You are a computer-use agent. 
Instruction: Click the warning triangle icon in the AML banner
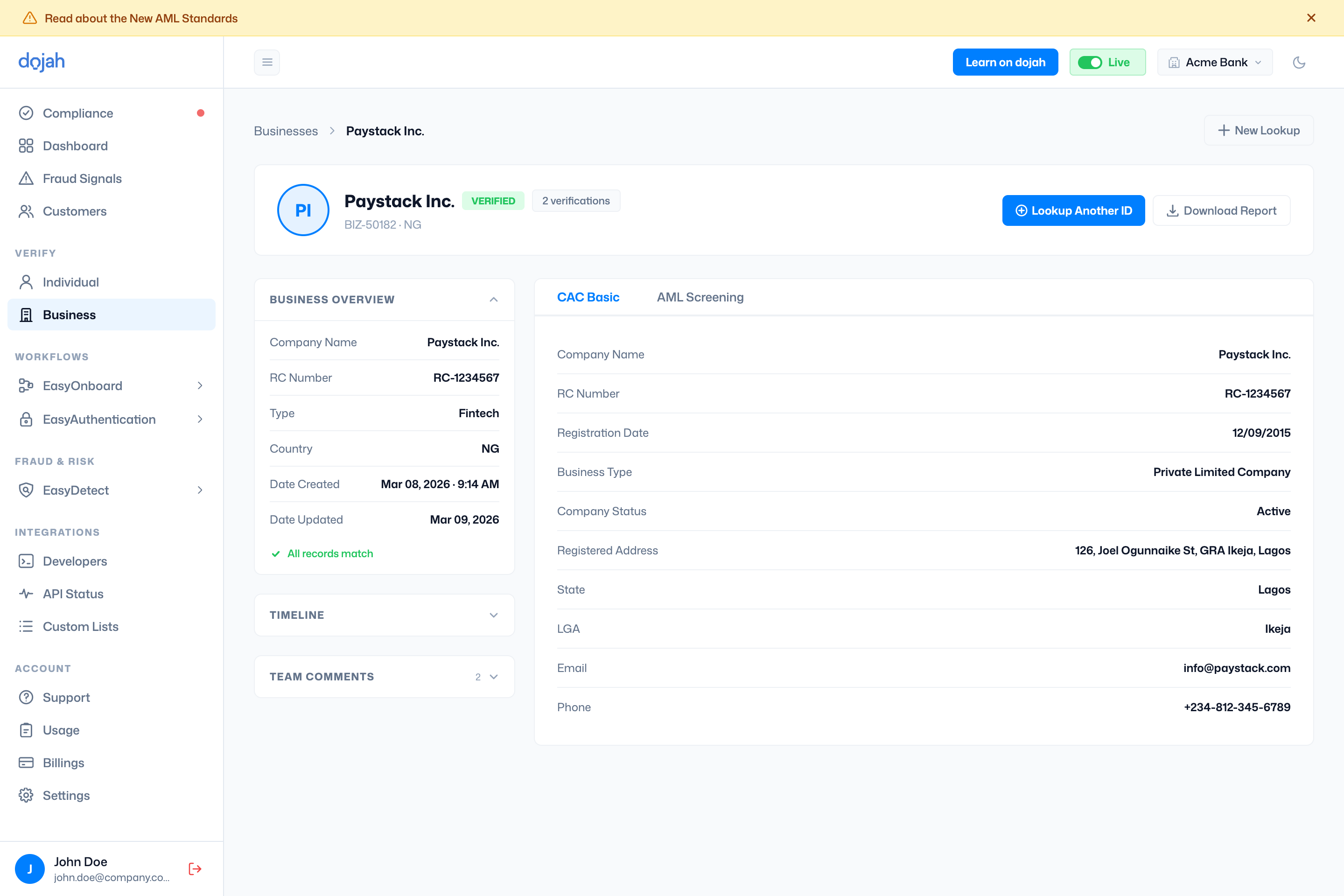point(30,18)
